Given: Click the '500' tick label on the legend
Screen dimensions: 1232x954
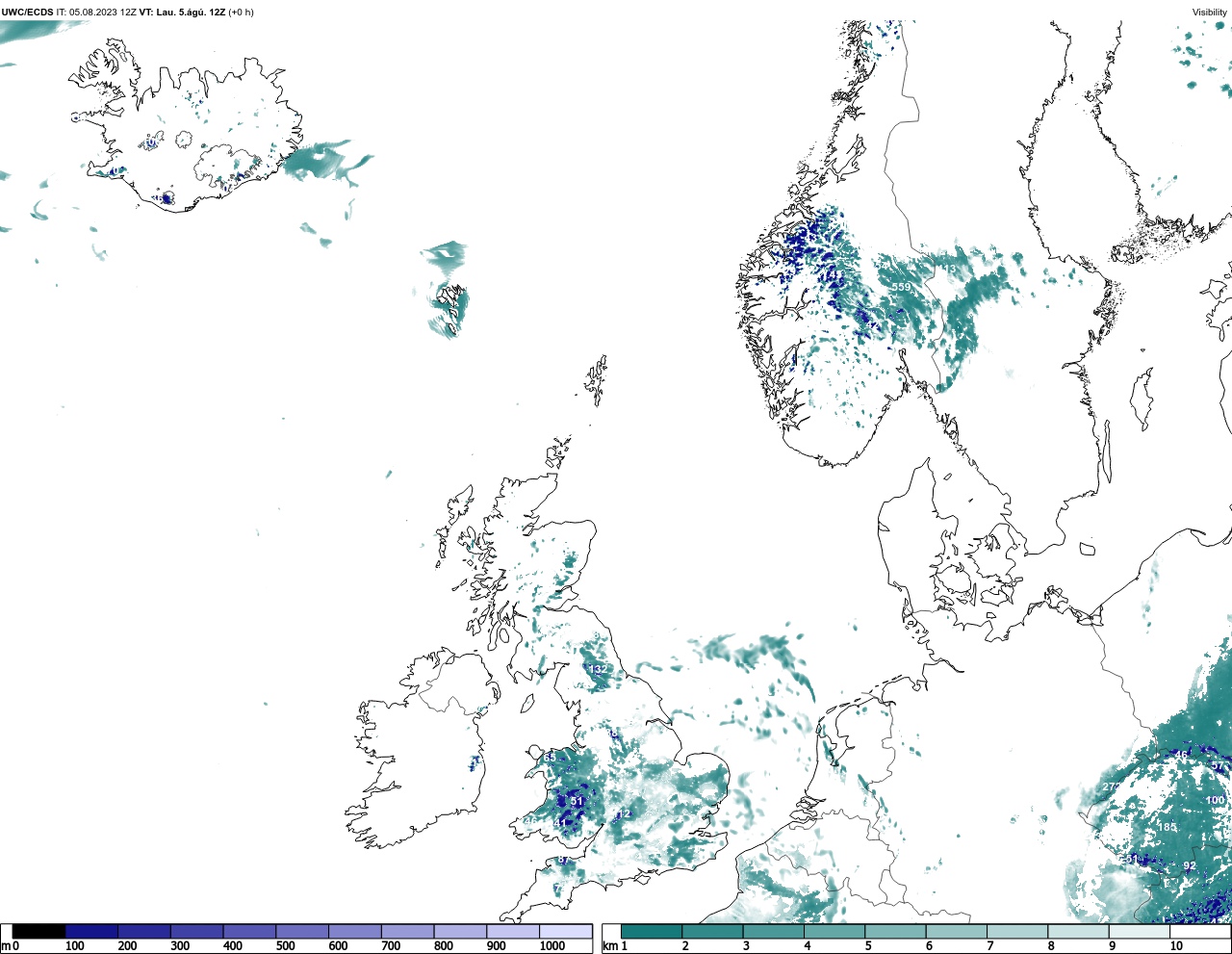Looking at the screenshot, I should click(286, 946).
